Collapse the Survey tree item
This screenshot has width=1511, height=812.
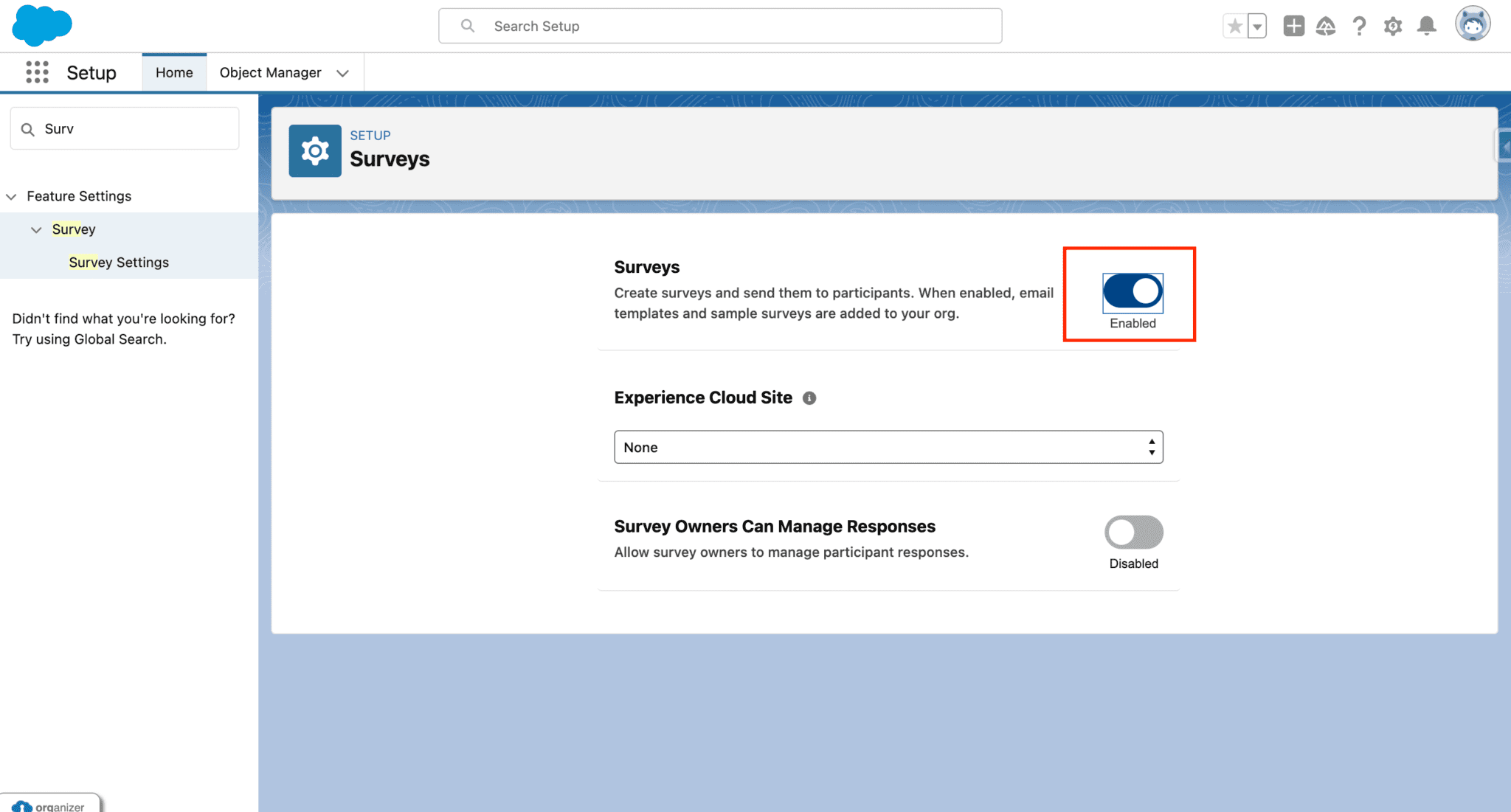tap(36, 229)
